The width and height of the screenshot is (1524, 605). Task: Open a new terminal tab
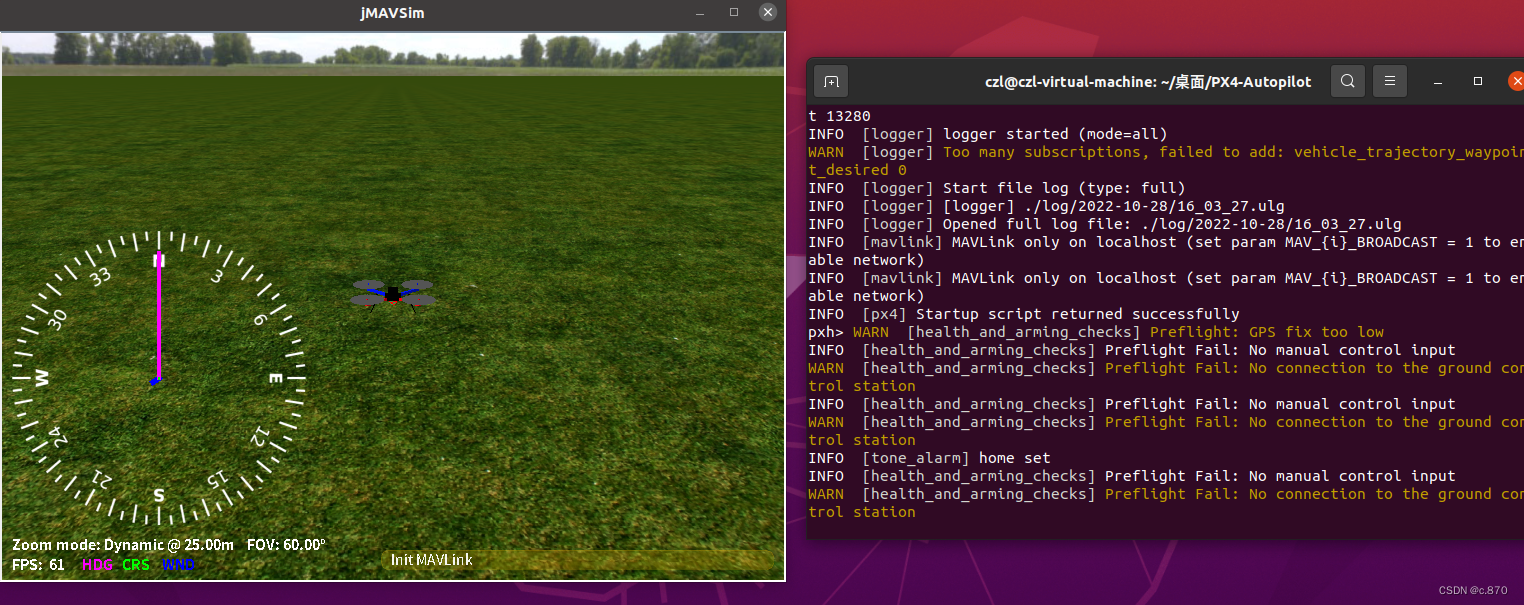[x=831, y=81]
